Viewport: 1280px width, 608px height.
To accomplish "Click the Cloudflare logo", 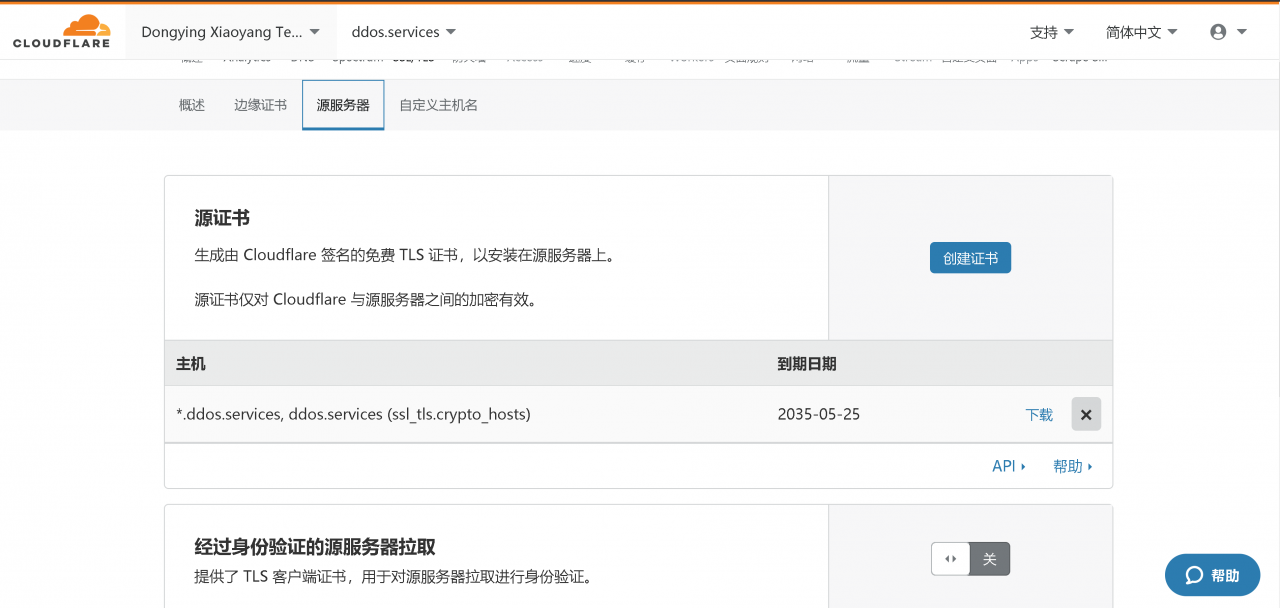I will click(x=61, y=32).
